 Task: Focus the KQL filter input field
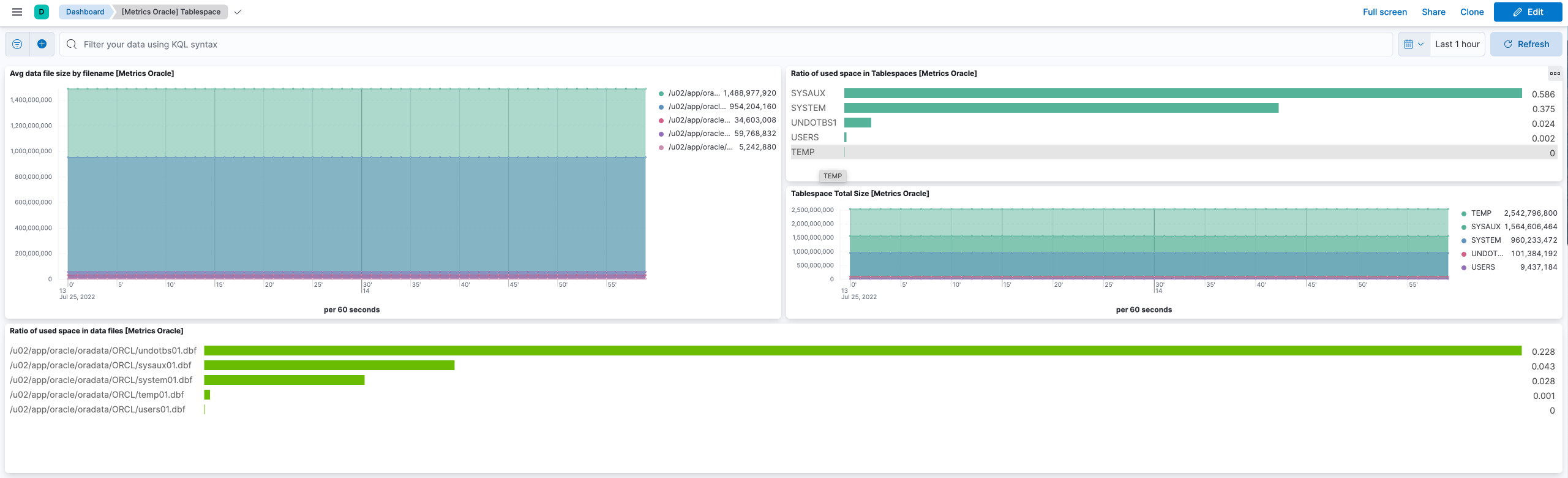[726, 44]
